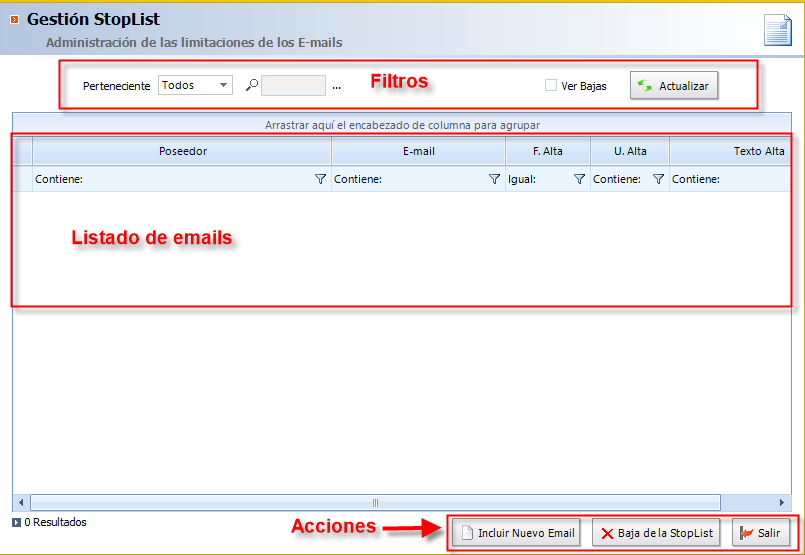Open the Perteneciente Todos dropdown
The height and width of the screenshot is (555, 805).
[x=195, y=85]
